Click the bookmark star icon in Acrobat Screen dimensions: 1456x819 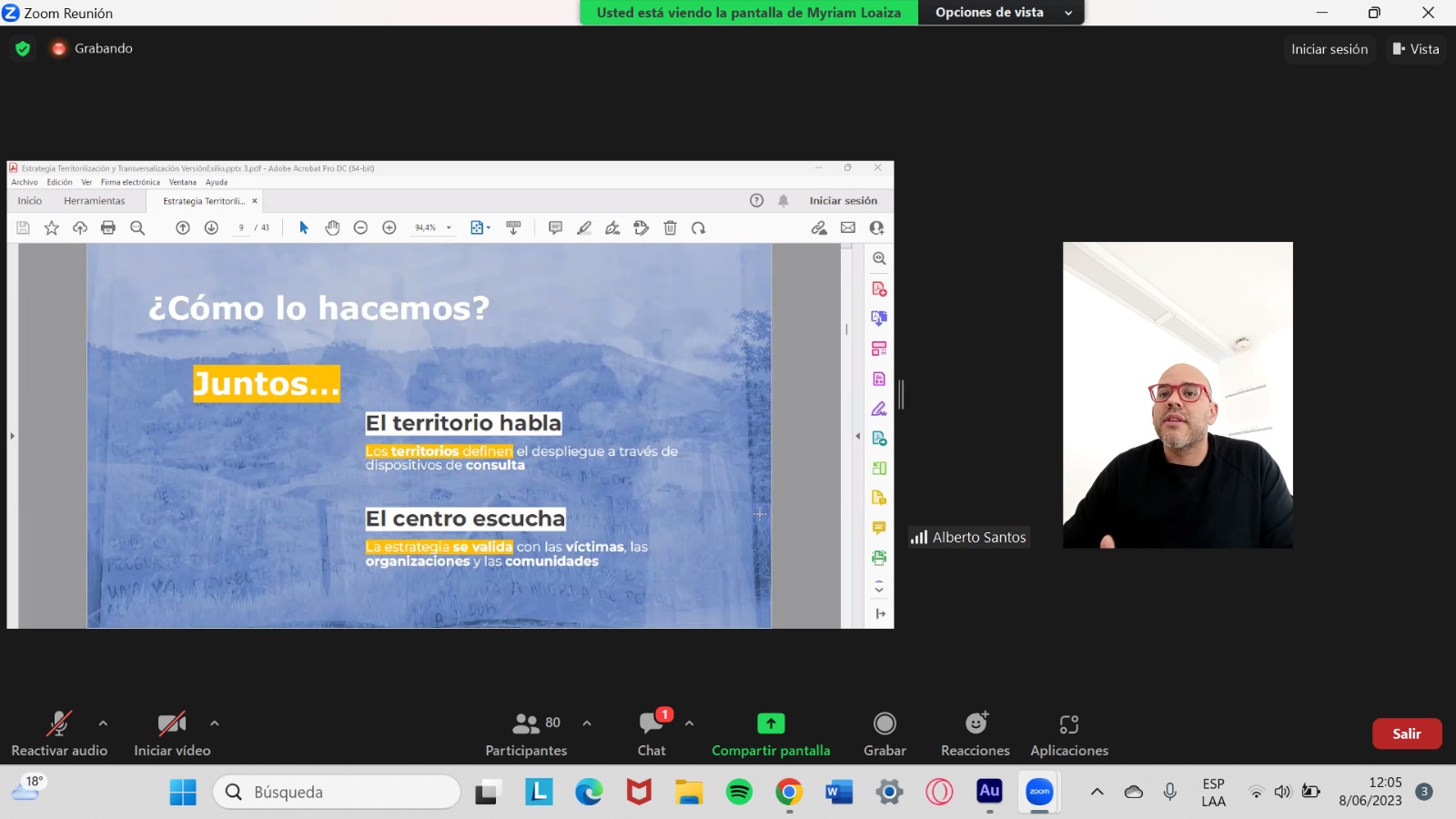click(52, 227)
